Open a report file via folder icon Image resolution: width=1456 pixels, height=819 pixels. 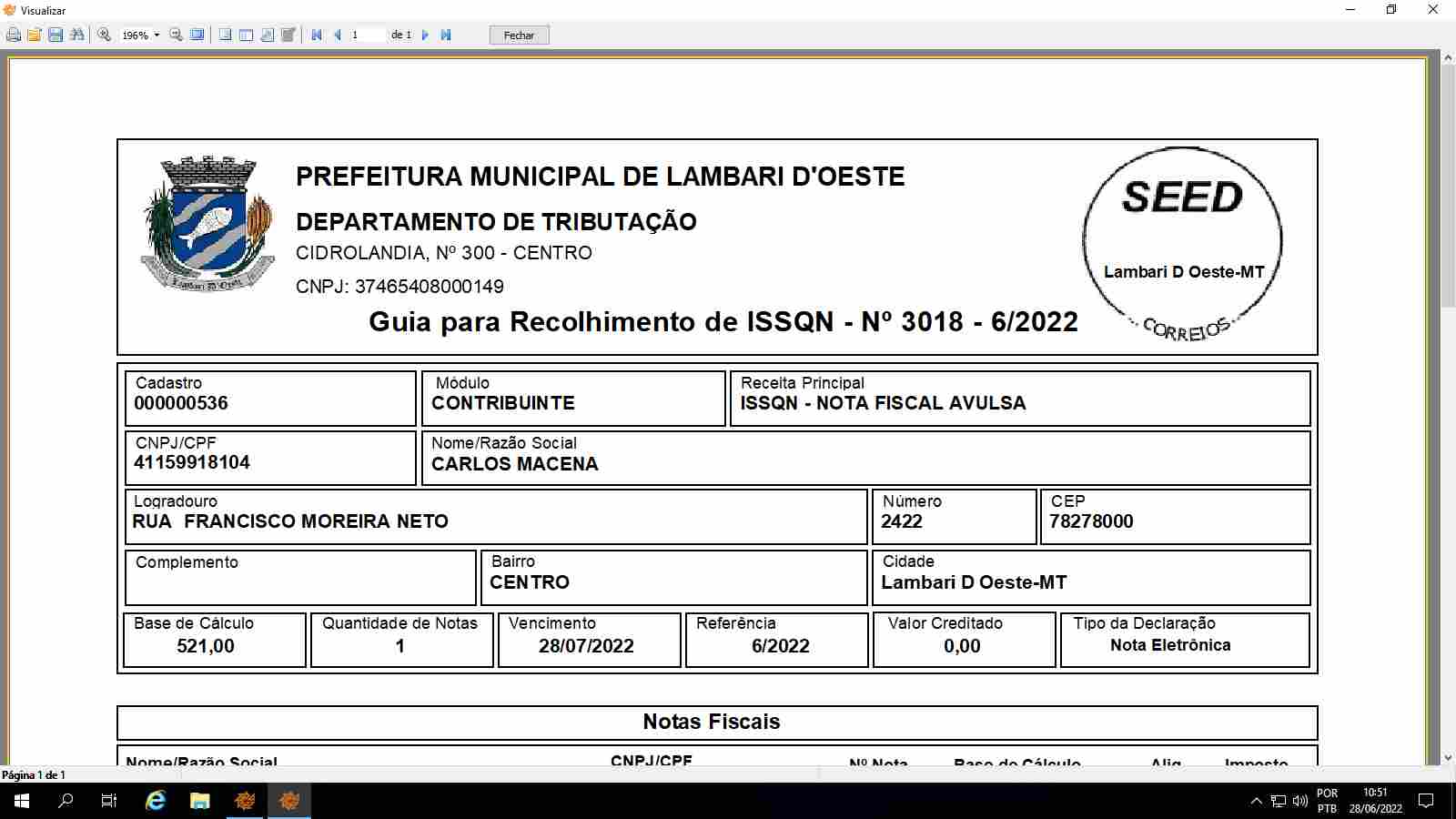35,35
